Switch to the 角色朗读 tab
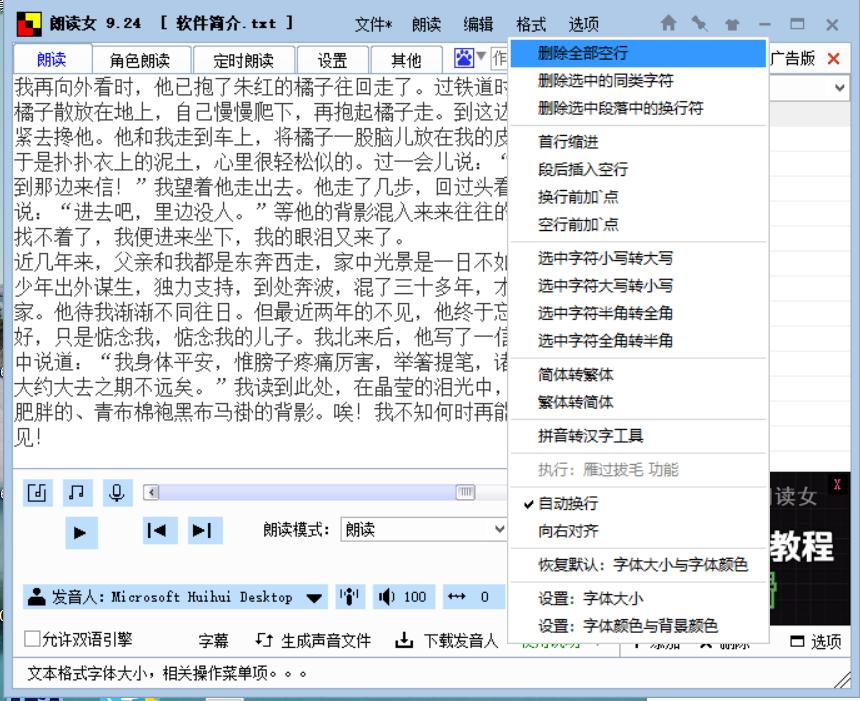This screenshot has height=701, width=860. [x=140, y=60]
